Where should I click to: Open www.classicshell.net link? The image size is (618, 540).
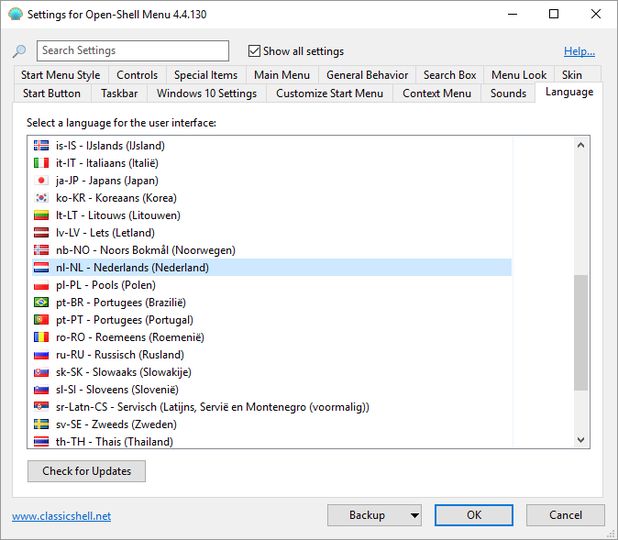pyautogui.click(x=61, y=516)
